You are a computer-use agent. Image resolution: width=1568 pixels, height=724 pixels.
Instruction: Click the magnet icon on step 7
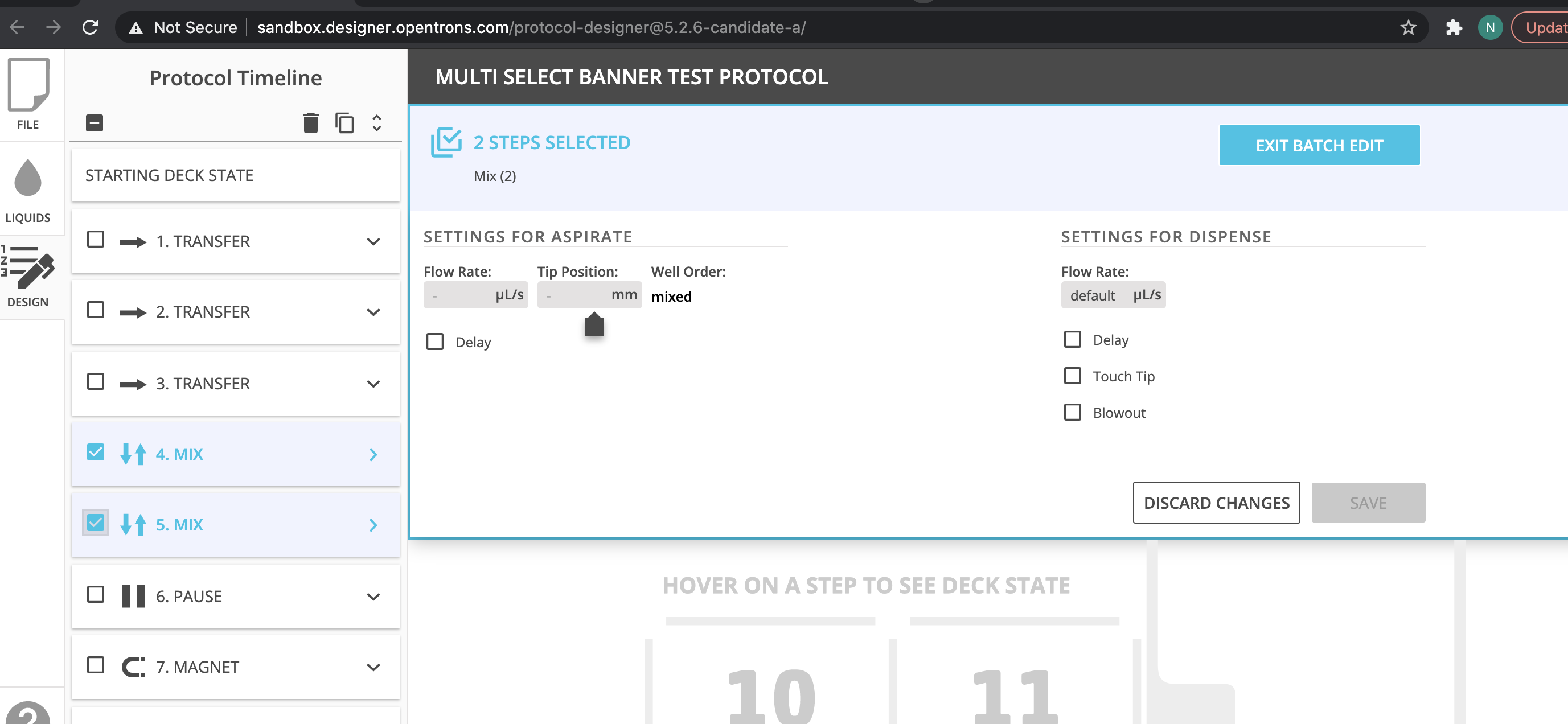pos(133,667)
